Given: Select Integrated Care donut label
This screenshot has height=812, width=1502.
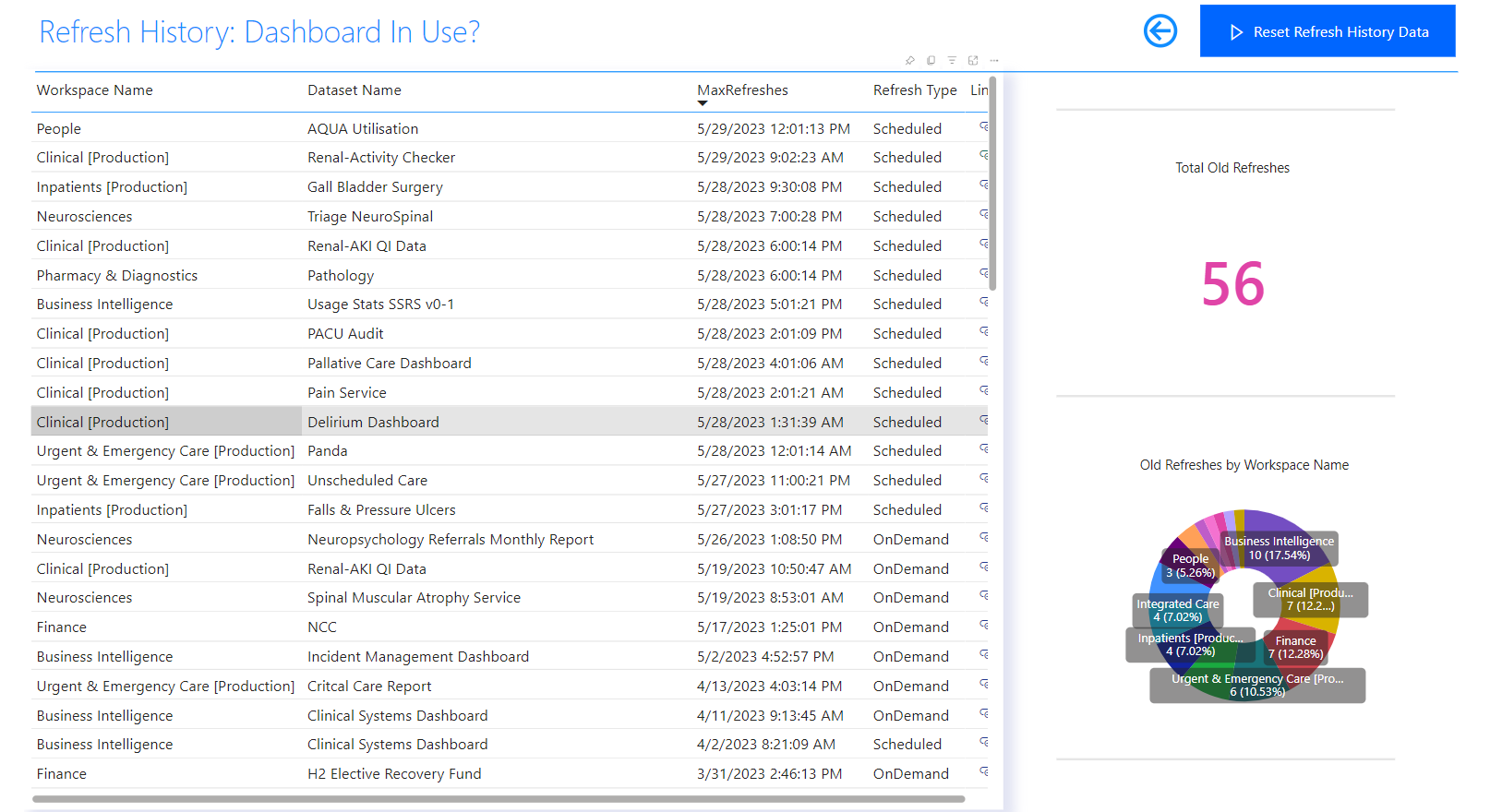Looking at the screenshot, I should [x=1178, y=611].
